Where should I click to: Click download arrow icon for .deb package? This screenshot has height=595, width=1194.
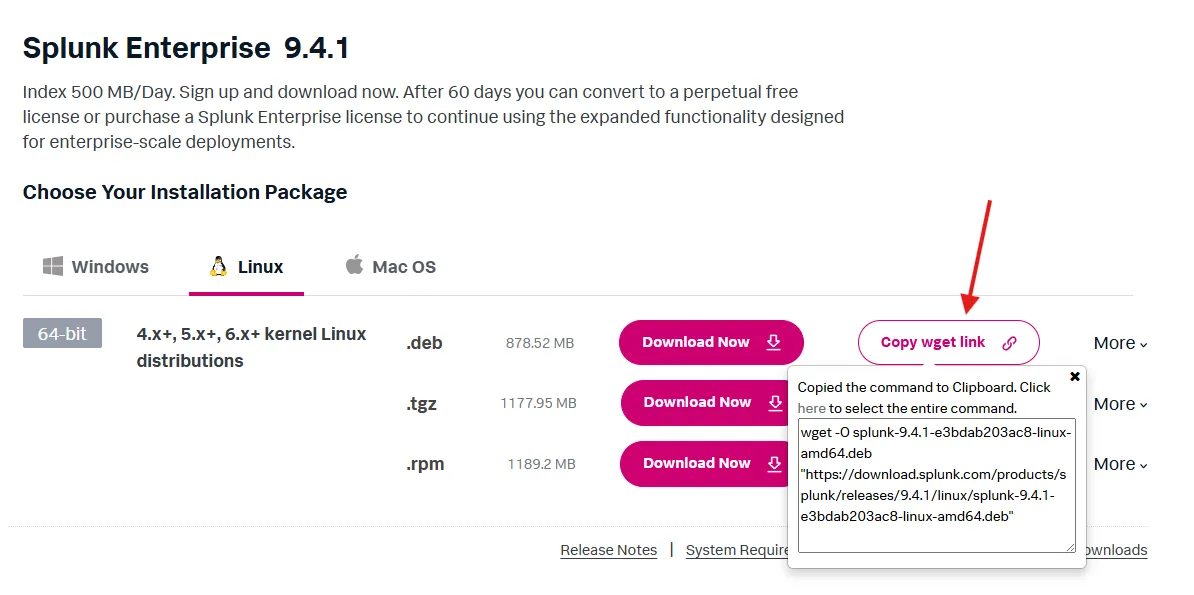tap(773, 342)
